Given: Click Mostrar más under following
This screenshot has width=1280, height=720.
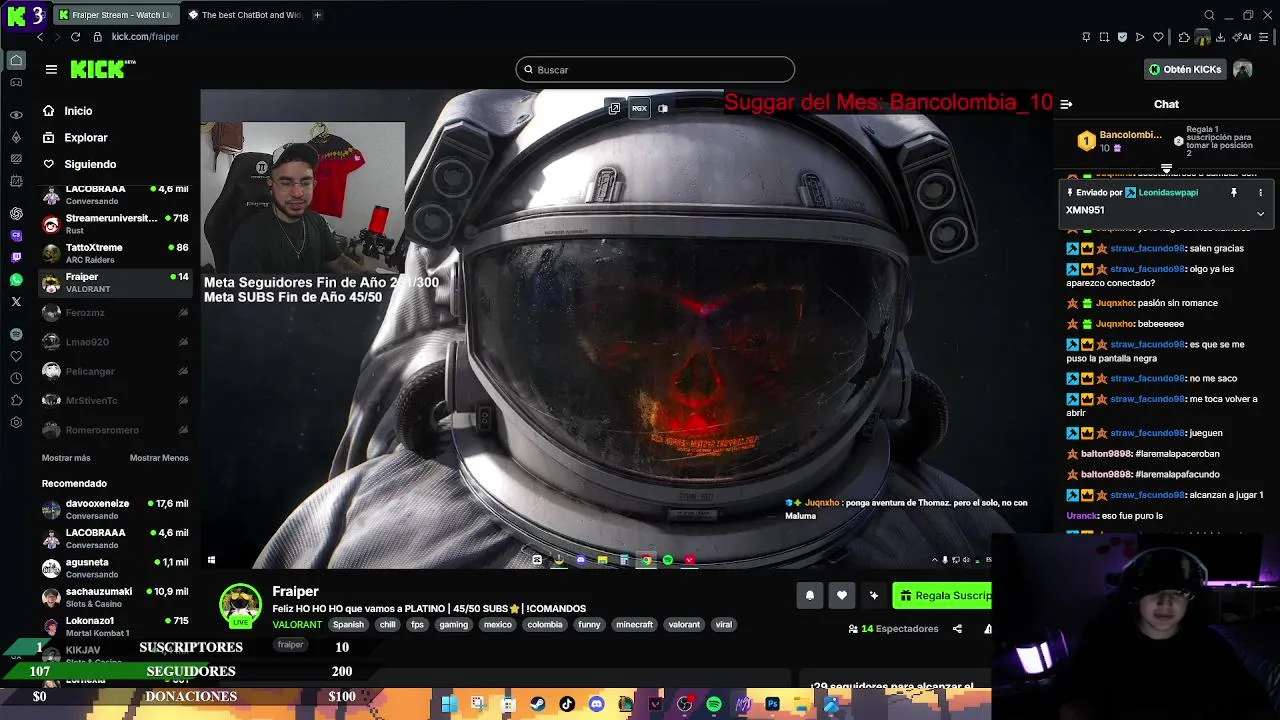Looking at the screenshot, I should pos(66,458).
